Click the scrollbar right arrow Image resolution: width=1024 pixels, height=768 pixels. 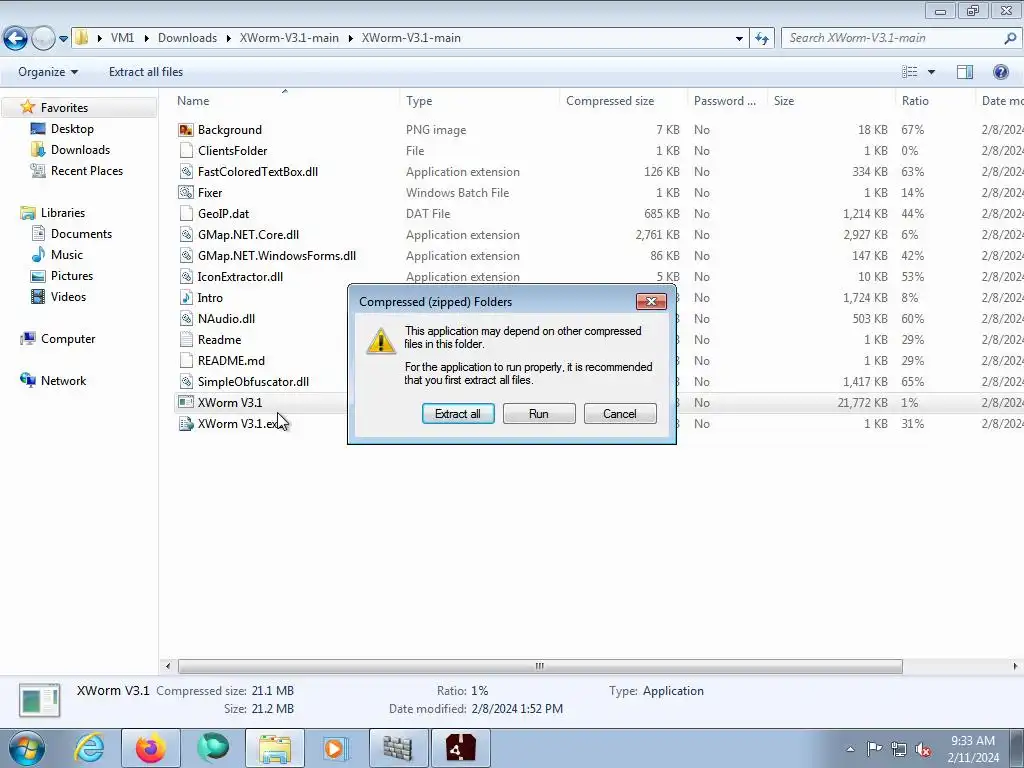click(x=1015, y=666)
